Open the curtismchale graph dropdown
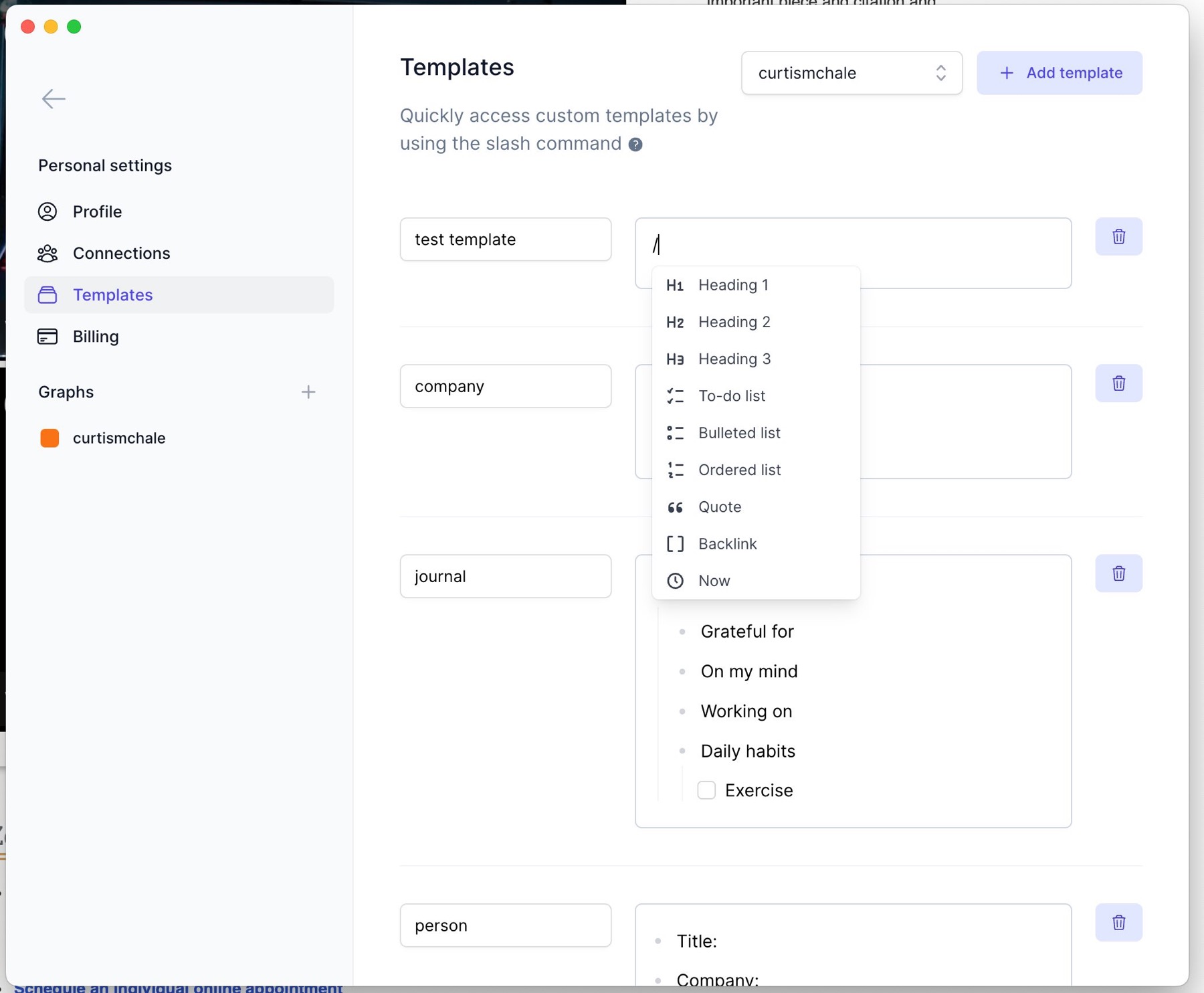This screenshot has width=1204, height=993. (x=851, y=73)
